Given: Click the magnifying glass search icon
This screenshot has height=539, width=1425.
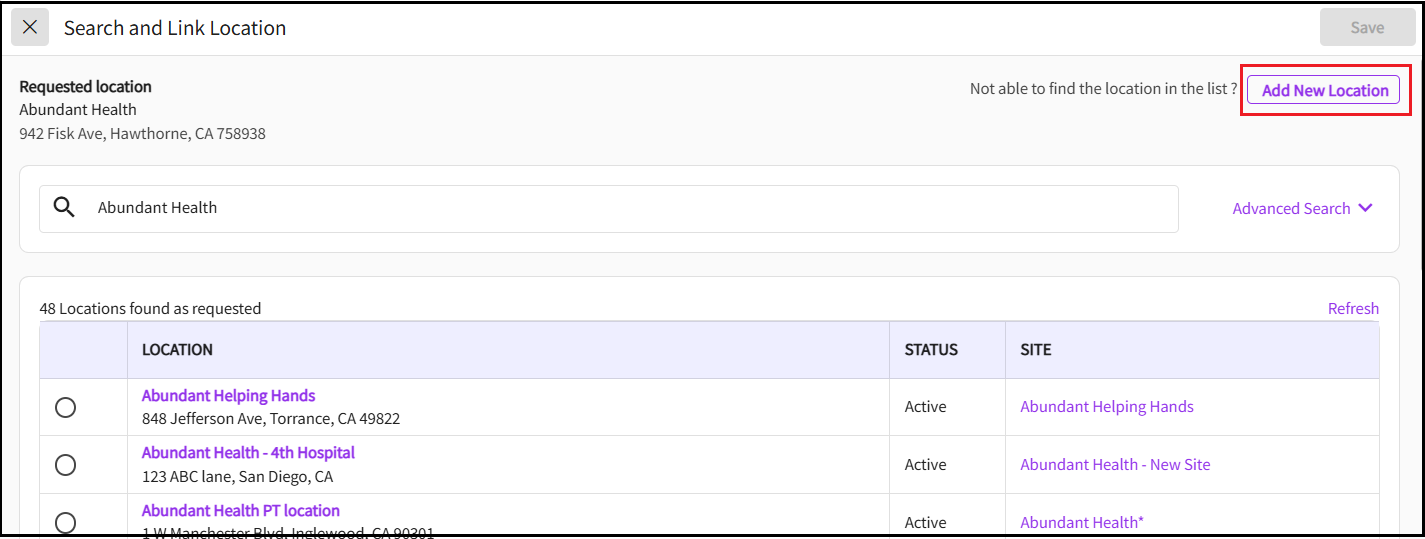Looking at the screenshot, I should [x=64, y=208].
